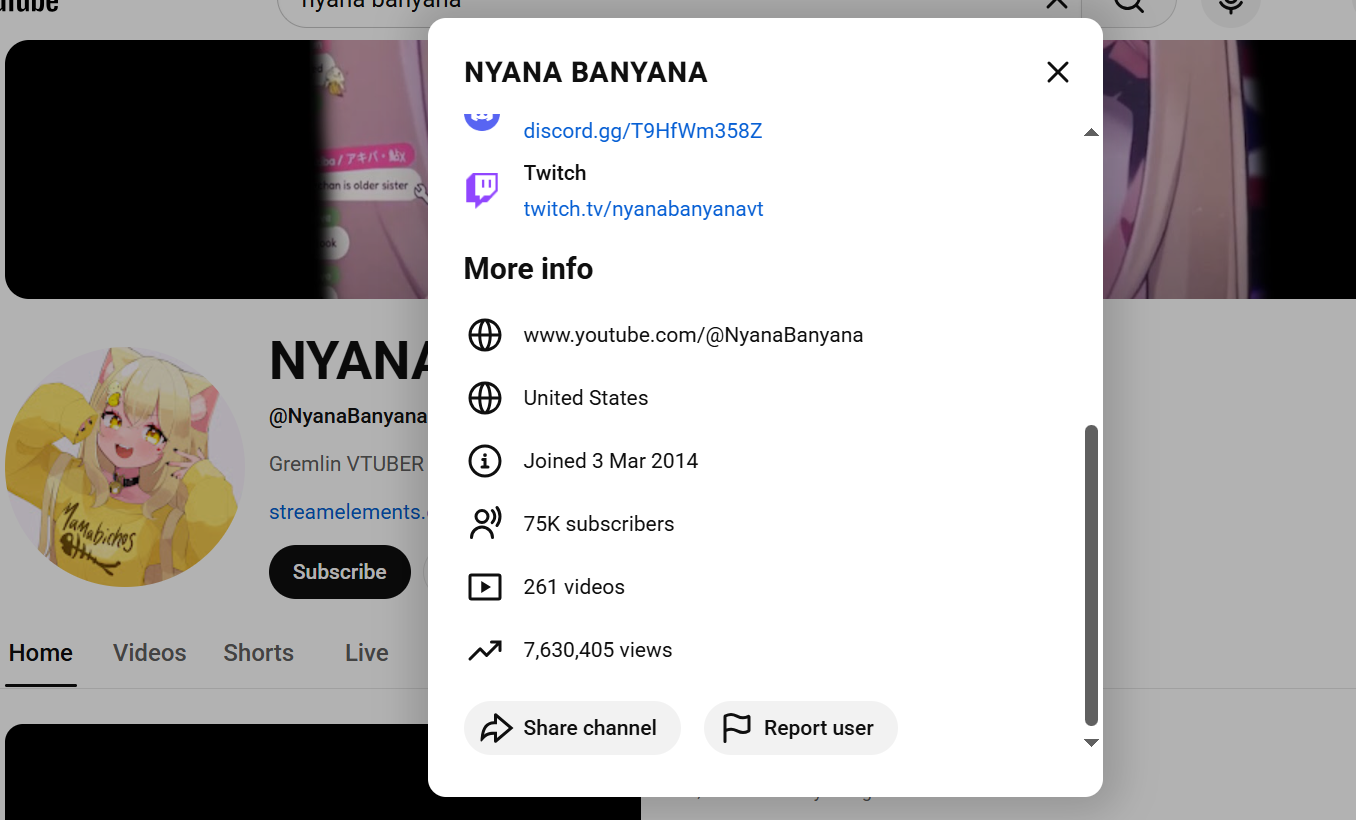Click the scroll up arrow in dialog
The height and width of the screenshot is (820, 1356).
(x=1091, y=133)
